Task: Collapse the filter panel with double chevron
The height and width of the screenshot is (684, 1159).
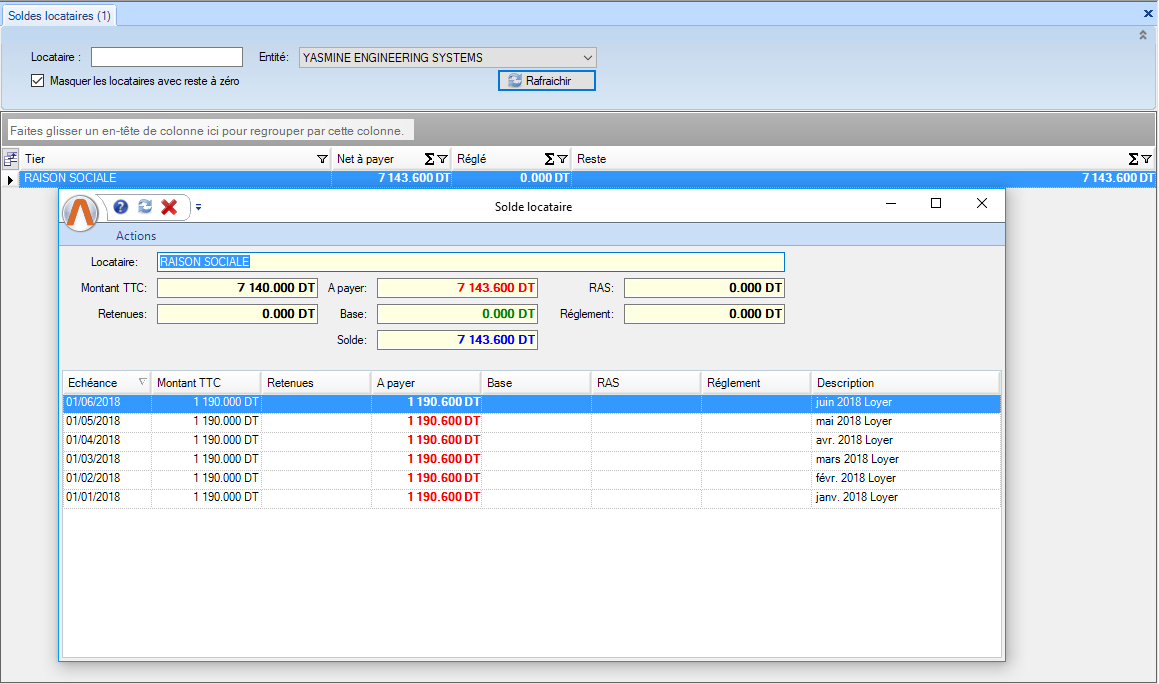Action: click(x=1143, y=35)
